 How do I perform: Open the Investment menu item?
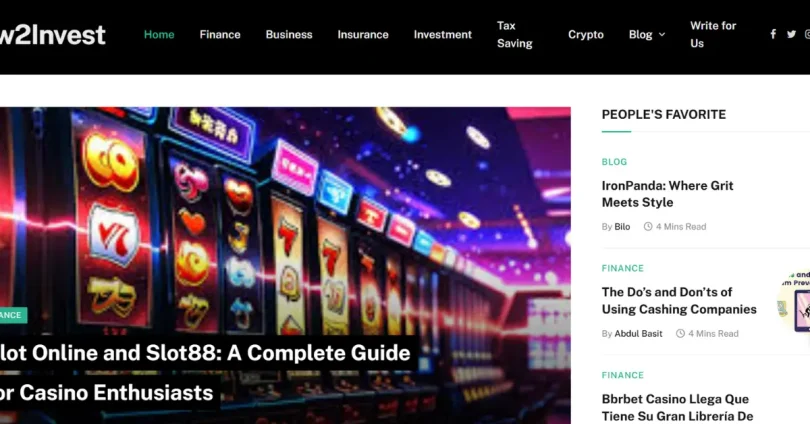[443, 35]
